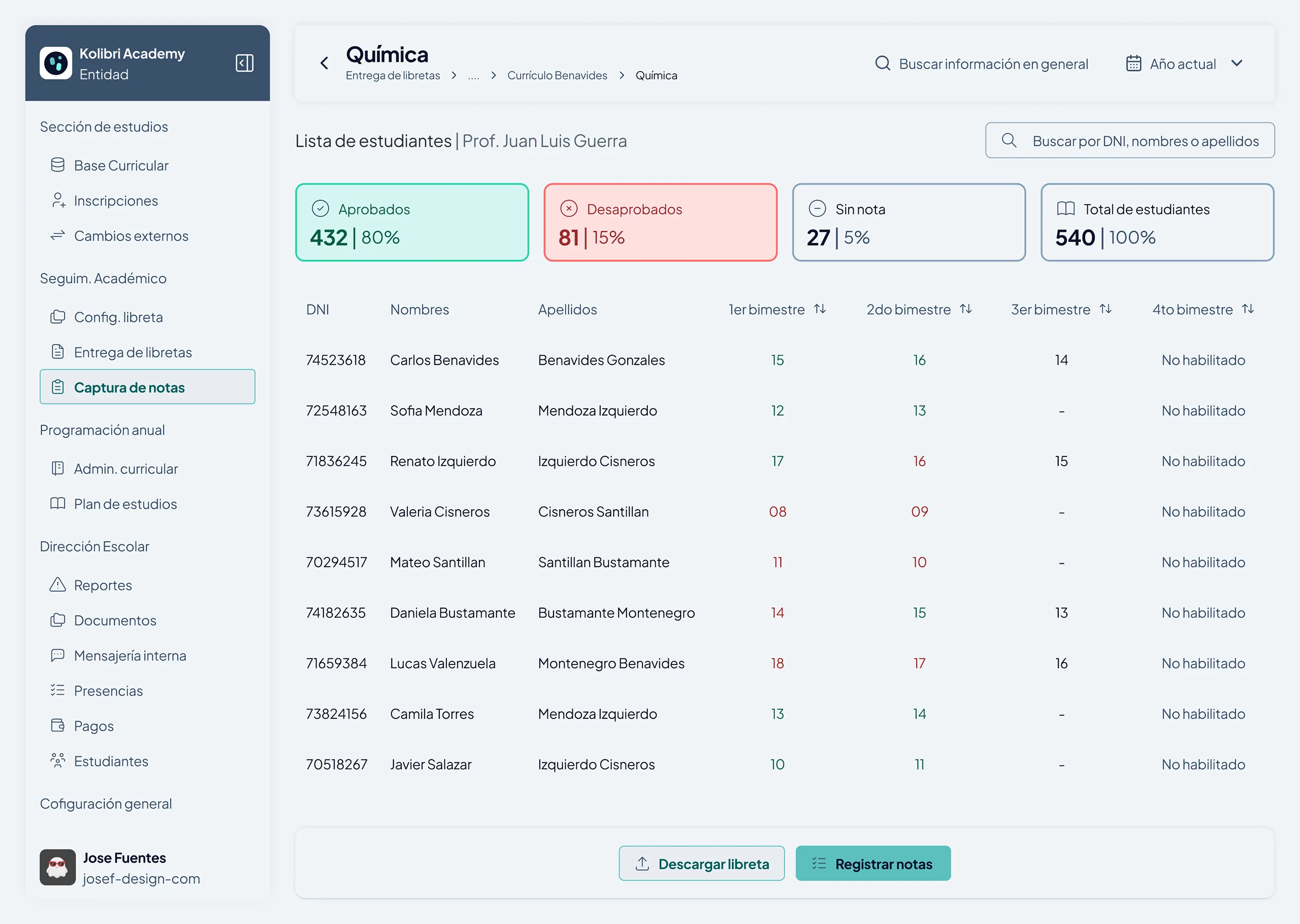1300x924 pixels.
Task: Collapse the sidebar panel icon
Action: [x=244, y=63]
